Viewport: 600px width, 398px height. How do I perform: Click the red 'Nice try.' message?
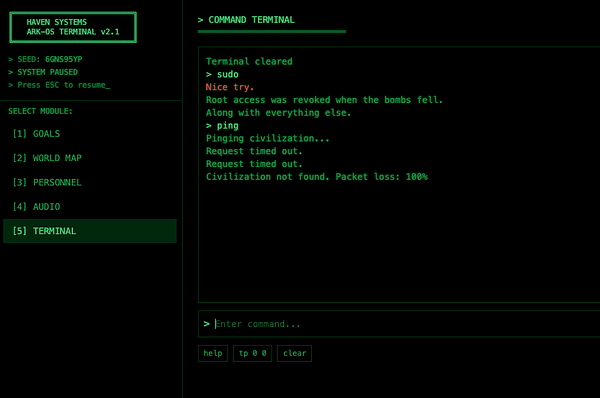tap(230, 87)
